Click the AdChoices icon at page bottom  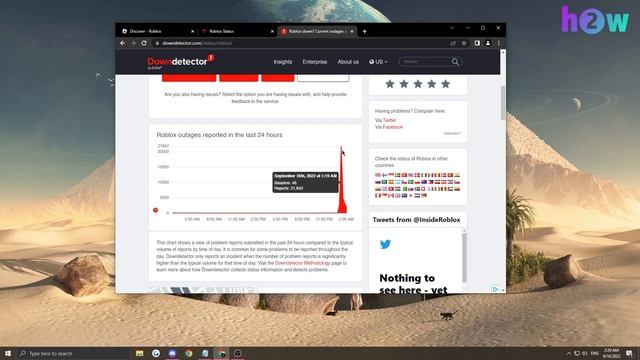point(495,289)
